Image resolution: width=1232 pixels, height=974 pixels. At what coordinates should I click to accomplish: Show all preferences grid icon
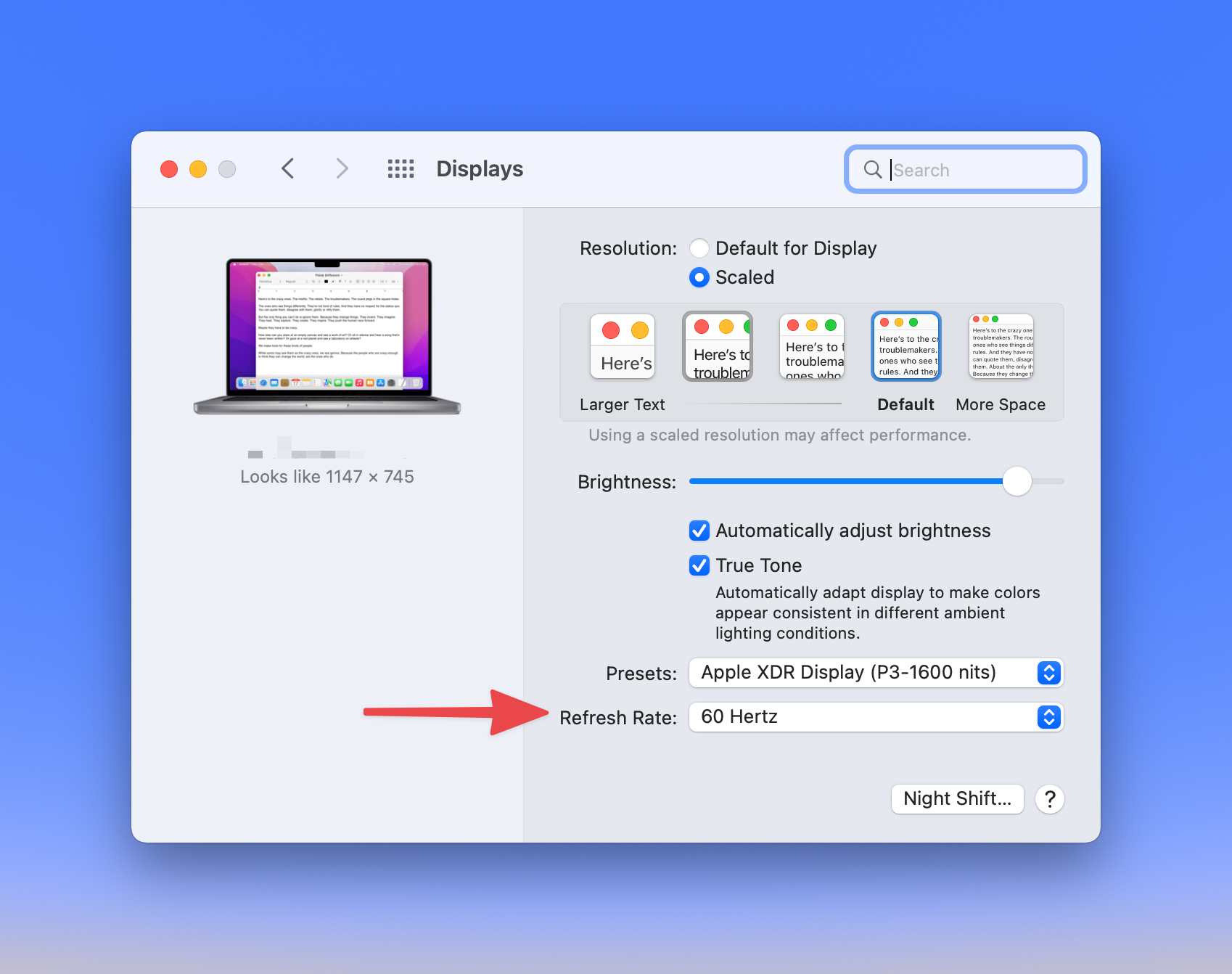(x=401, y=169)
